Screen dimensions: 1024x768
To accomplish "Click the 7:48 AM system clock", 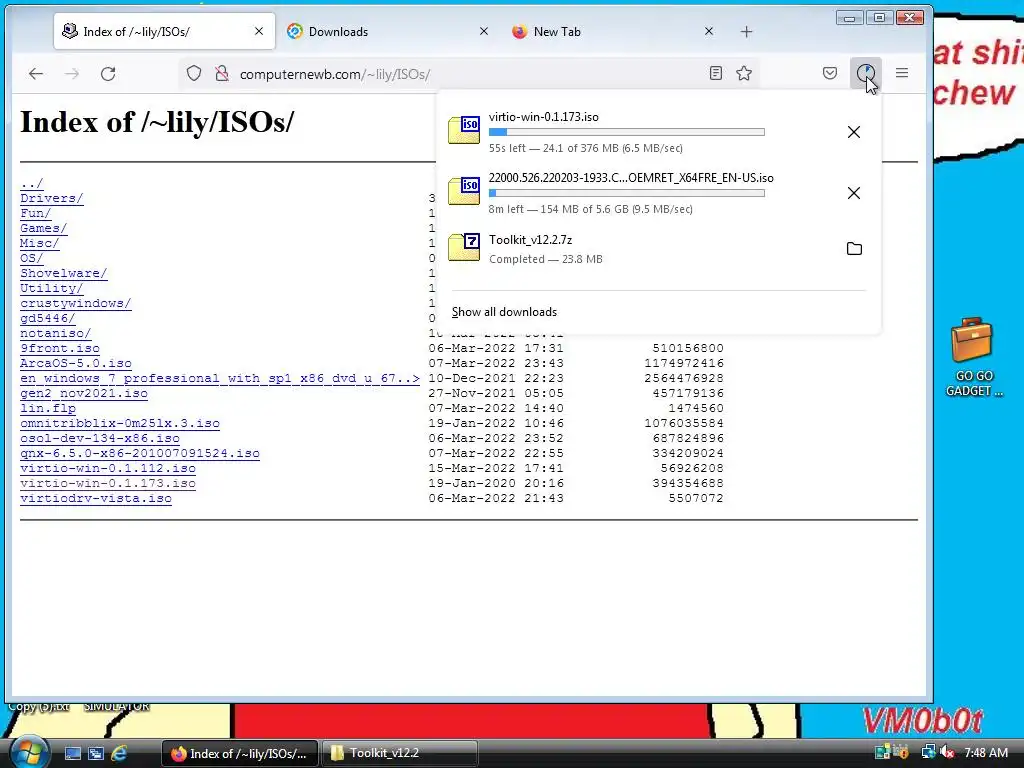I will (x=986, y=753).
